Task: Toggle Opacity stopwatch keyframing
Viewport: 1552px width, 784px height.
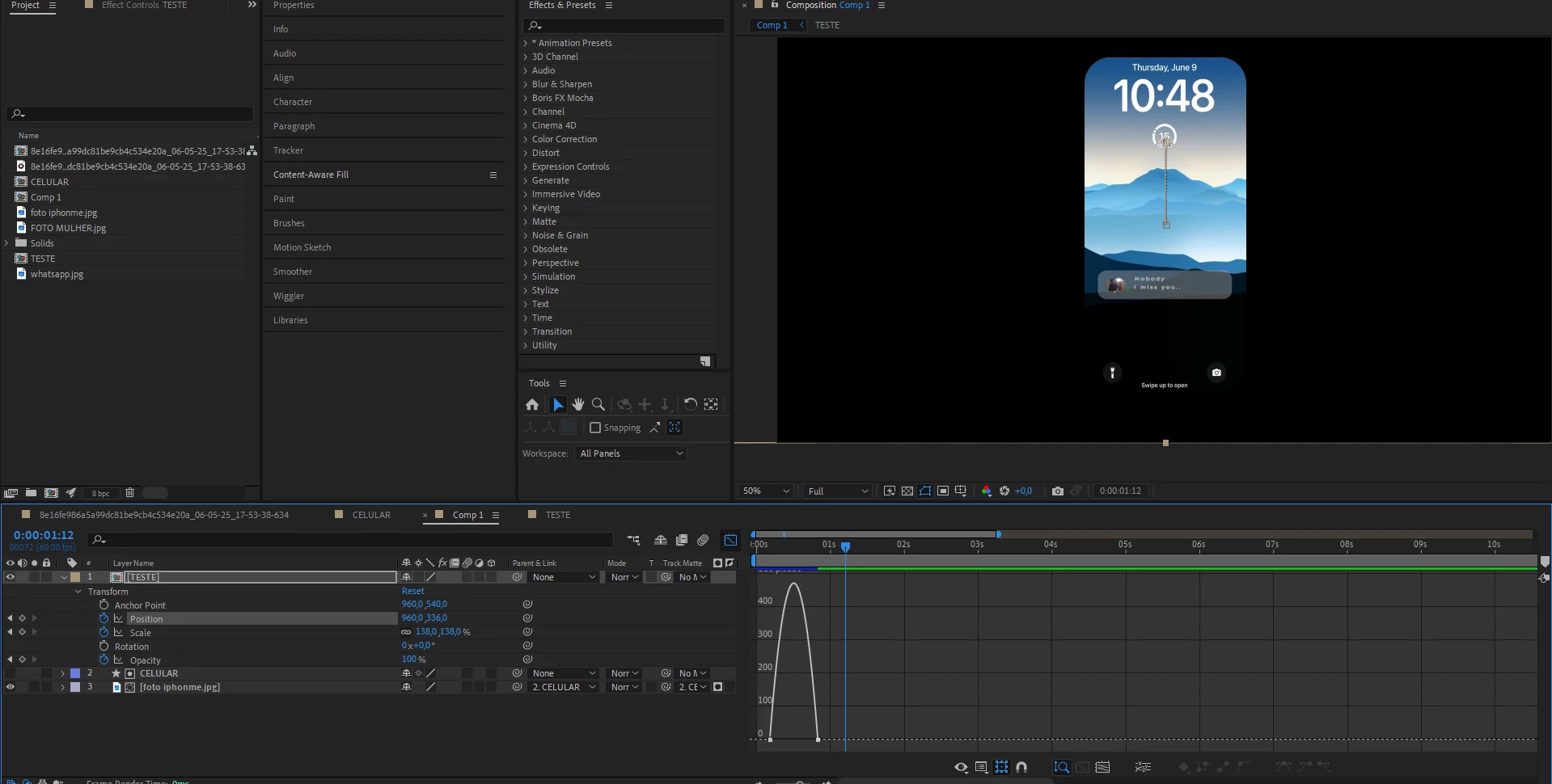Action: tap(104, 660)
